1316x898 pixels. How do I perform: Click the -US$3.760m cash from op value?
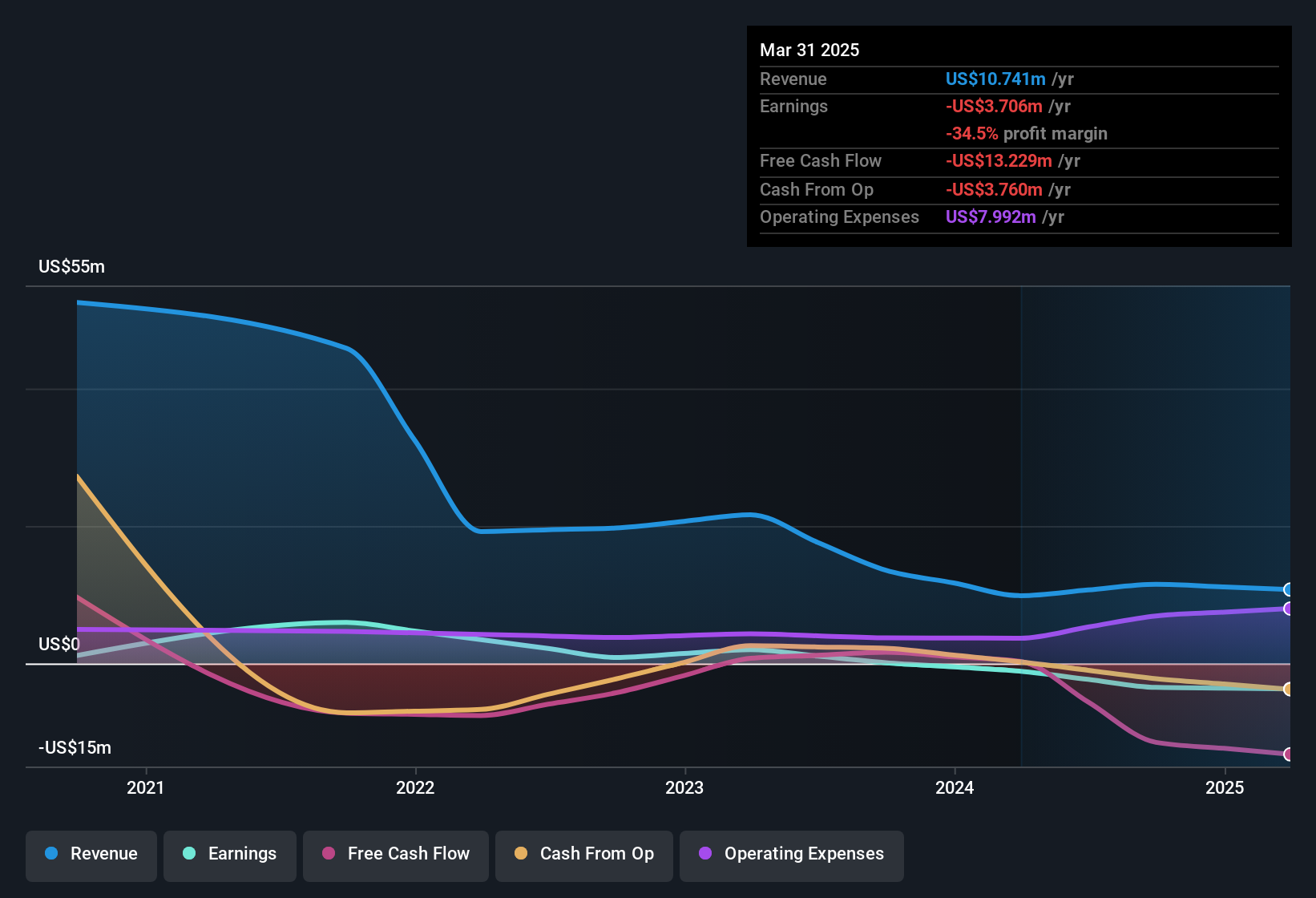(x=994, y=190)
